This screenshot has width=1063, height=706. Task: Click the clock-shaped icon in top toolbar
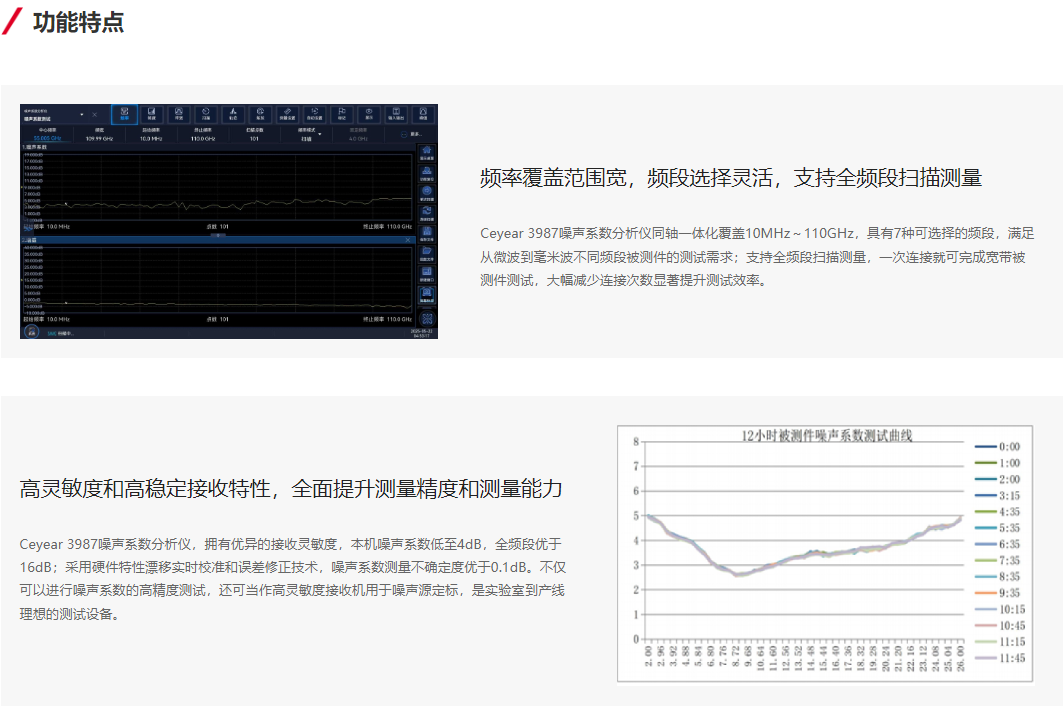click(205, 114)
